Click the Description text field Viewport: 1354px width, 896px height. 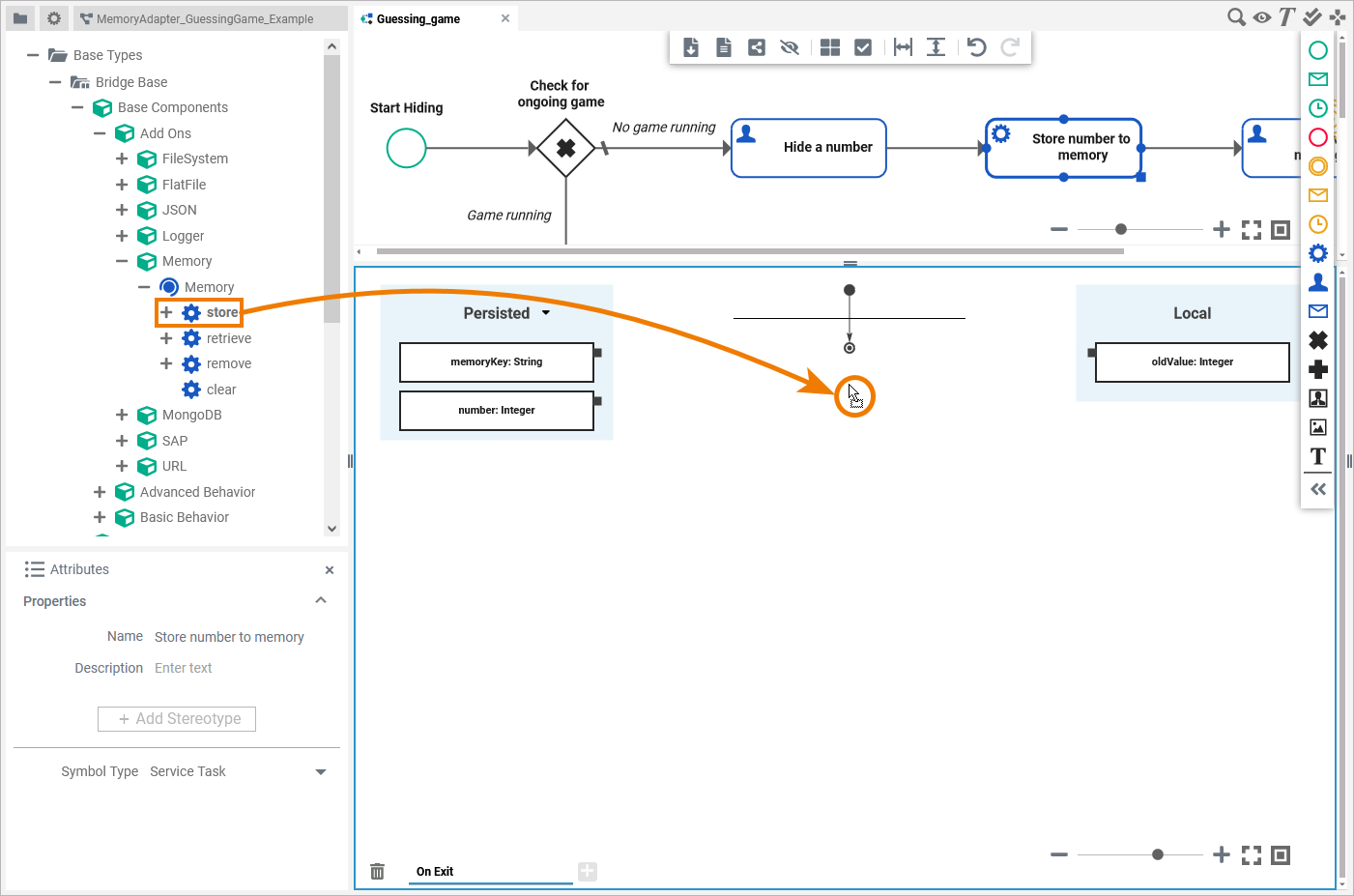click(x=242, y=668)
